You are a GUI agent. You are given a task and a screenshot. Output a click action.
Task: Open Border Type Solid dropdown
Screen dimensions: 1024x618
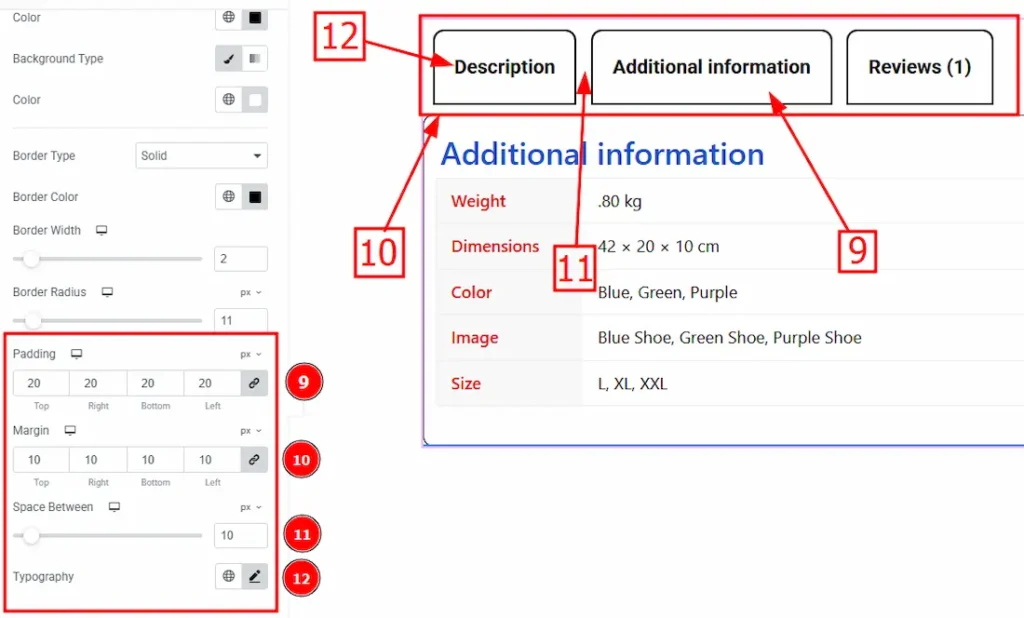point(202,155)
